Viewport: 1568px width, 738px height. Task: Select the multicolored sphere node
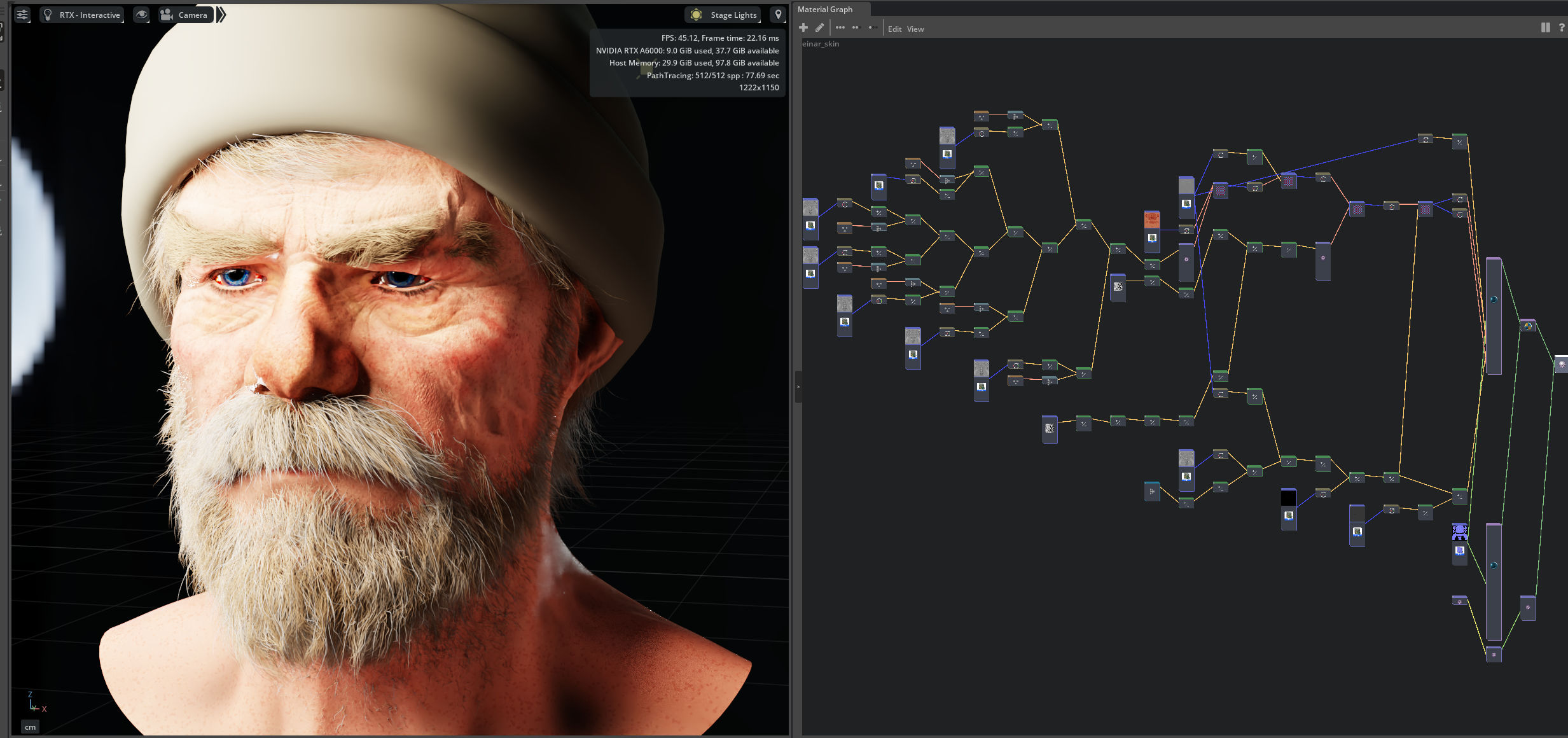click(x=1528, y=326)
